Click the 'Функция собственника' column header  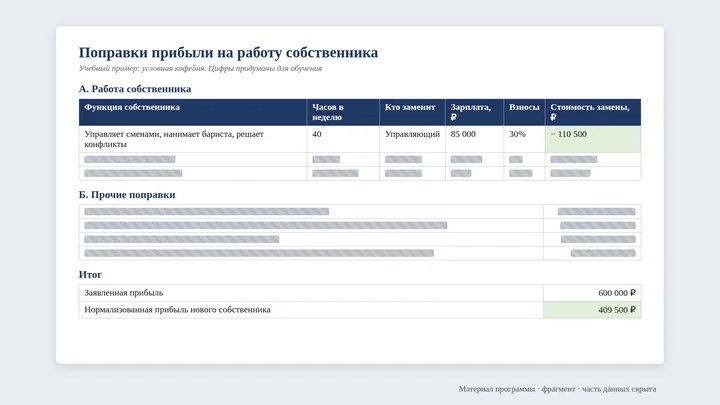click(193, 112)
